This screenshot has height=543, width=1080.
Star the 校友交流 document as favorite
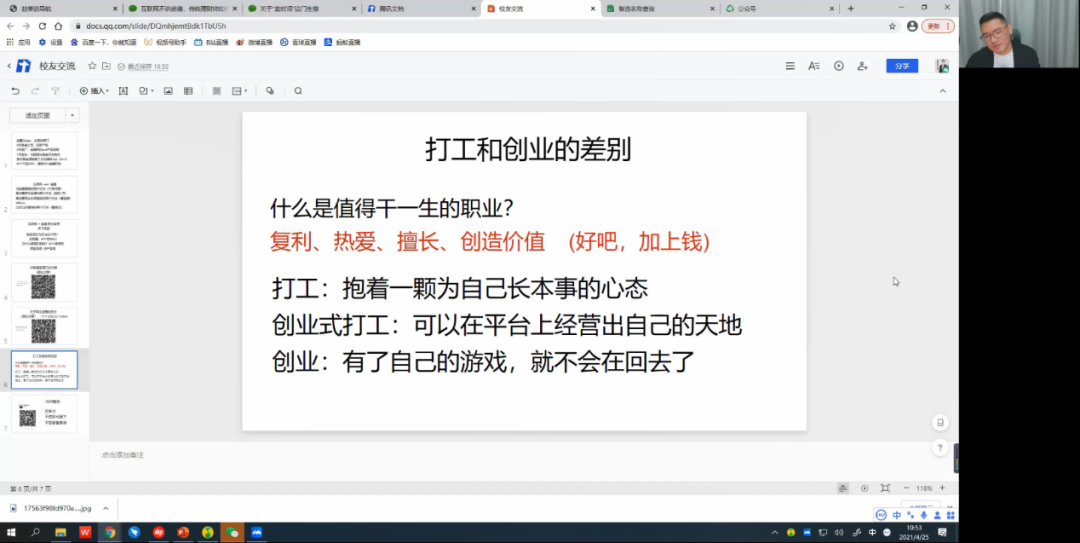[x=92, y=66]
